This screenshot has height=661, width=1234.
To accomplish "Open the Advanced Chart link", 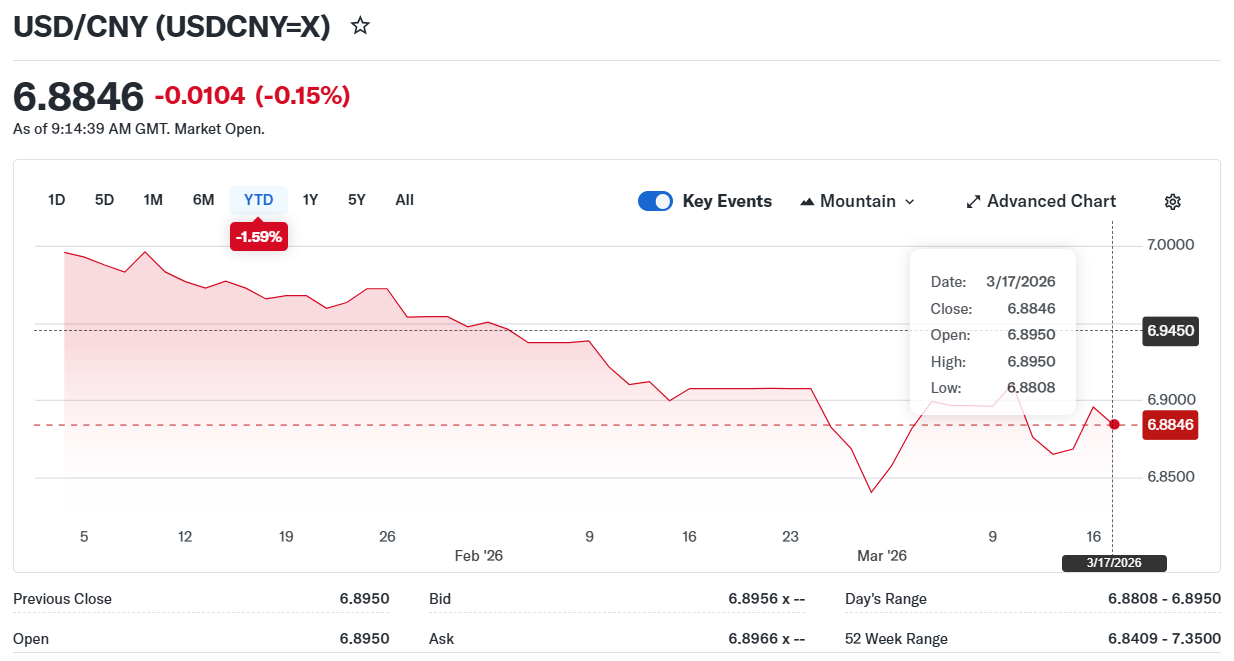I will [x=1051, y=202].
